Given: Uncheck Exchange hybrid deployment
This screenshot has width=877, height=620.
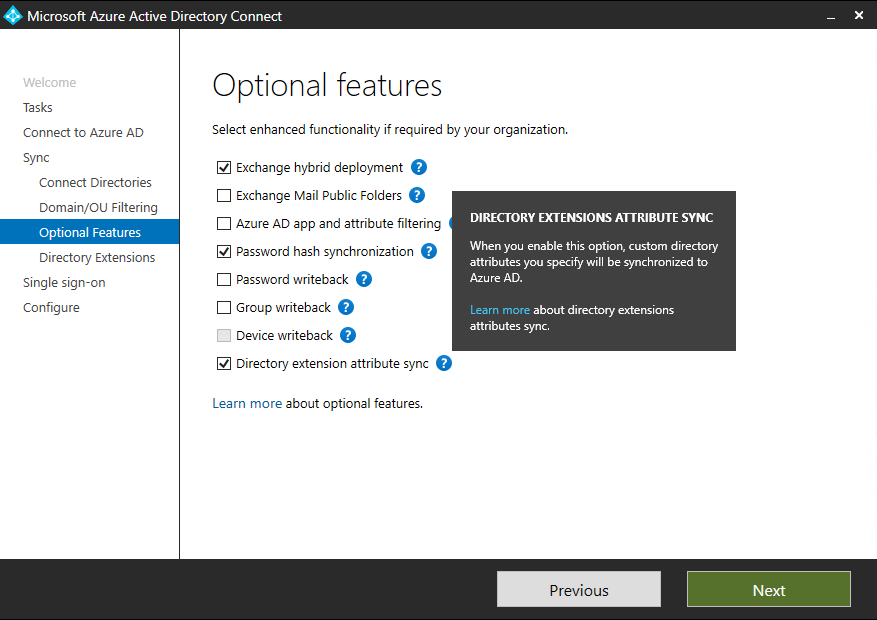Looking at the screenshot, I should (x=224, y=167).
